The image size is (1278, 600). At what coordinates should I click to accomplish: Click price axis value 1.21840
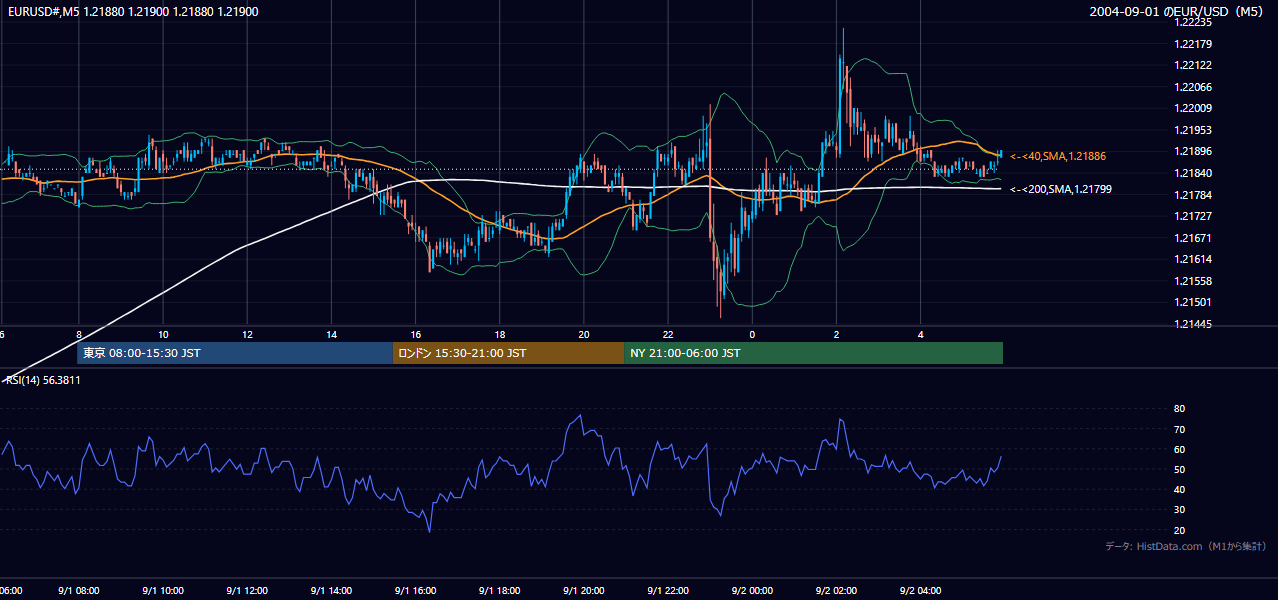tap(1193, 173)
